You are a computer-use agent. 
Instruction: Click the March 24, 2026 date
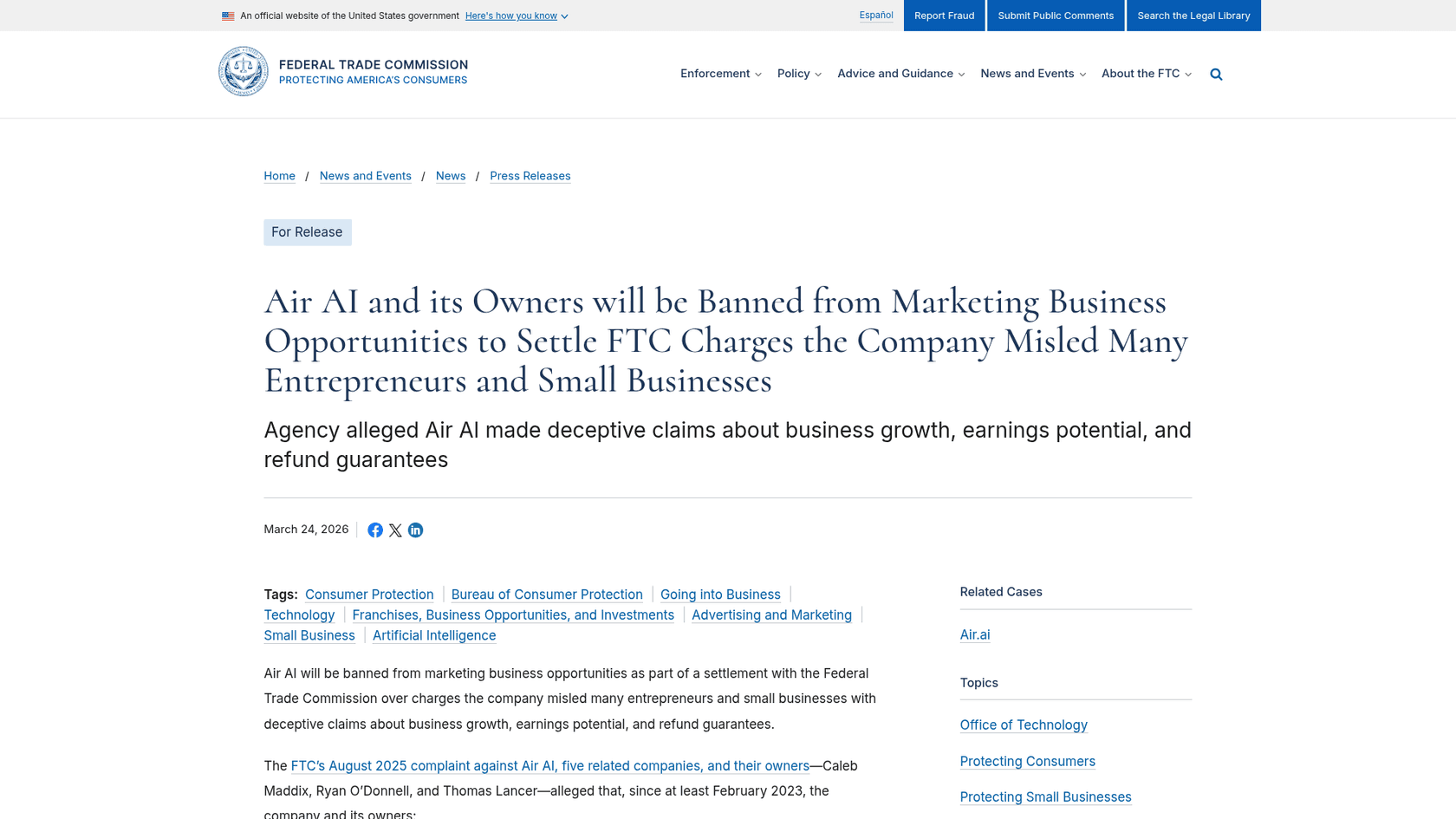point(306,530)
